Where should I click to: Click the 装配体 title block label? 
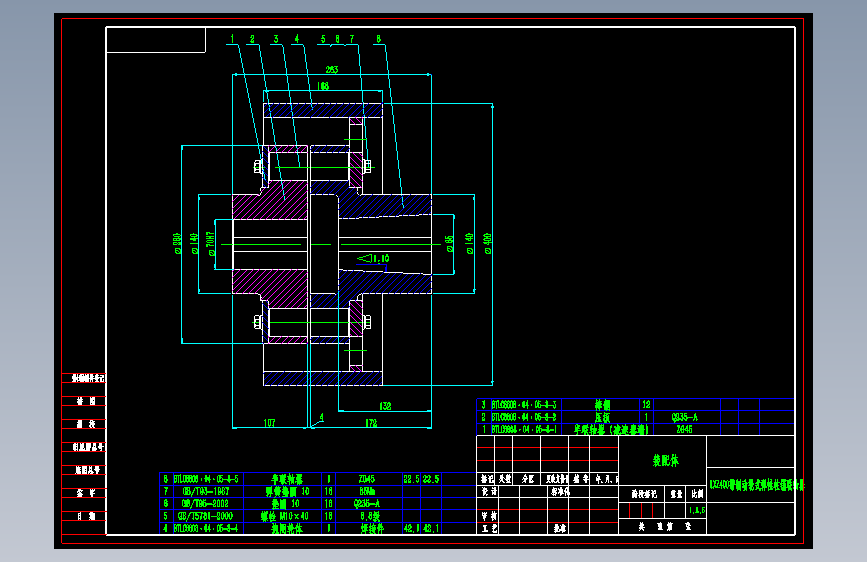(x=665, y=461)
